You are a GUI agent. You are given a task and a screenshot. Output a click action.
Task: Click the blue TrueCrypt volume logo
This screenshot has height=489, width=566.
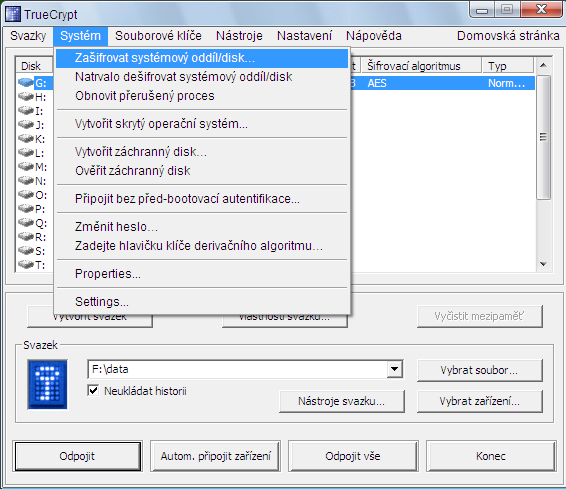click(48, 384)
